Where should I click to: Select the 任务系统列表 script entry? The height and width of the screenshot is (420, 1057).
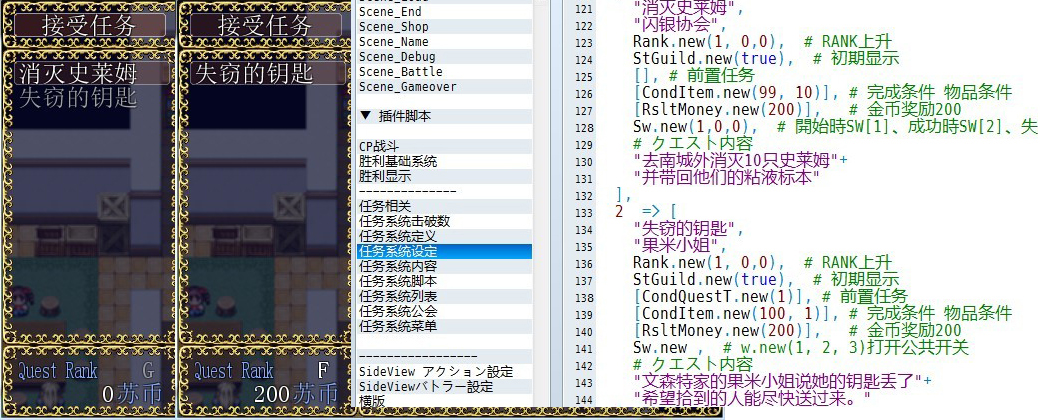click(444, 297)
